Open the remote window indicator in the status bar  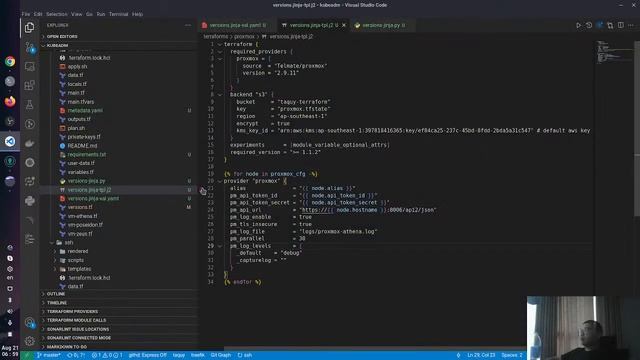tap(27, 356)
